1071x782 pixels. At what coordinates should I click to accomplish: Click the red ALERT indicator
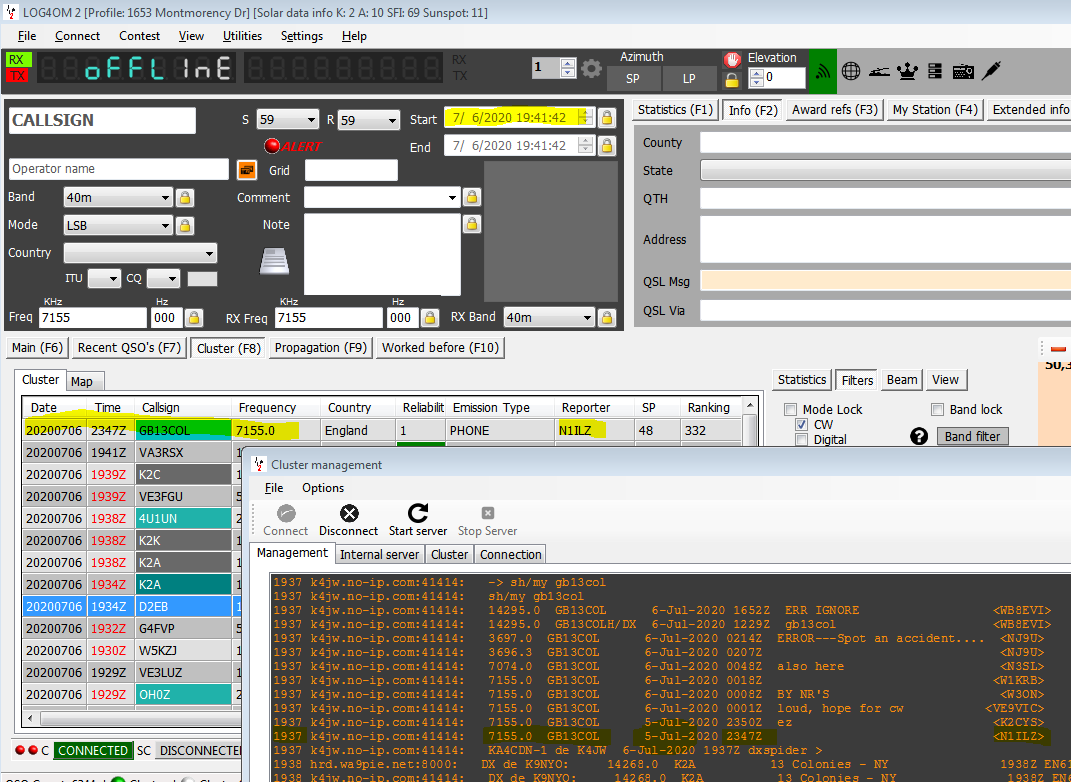pyautogui.click(x=293, y=146)
